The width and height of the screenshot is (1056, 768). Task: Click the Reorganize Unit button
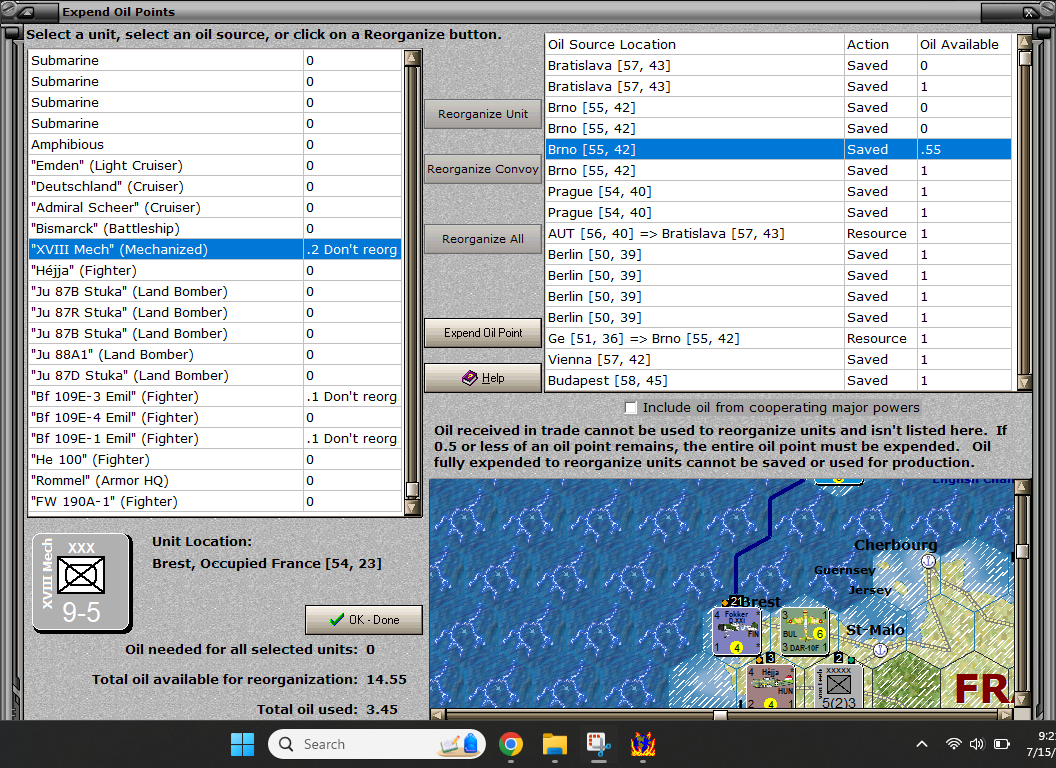coord(483,114)
